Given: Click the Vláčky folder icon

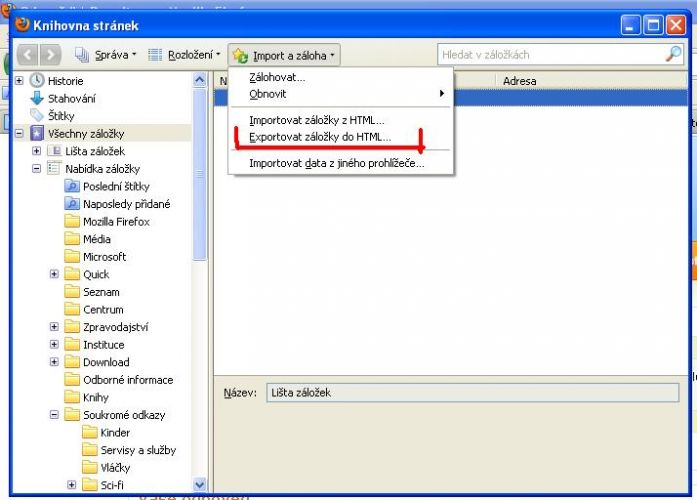Looking at the screenshot, I should 90,467.
